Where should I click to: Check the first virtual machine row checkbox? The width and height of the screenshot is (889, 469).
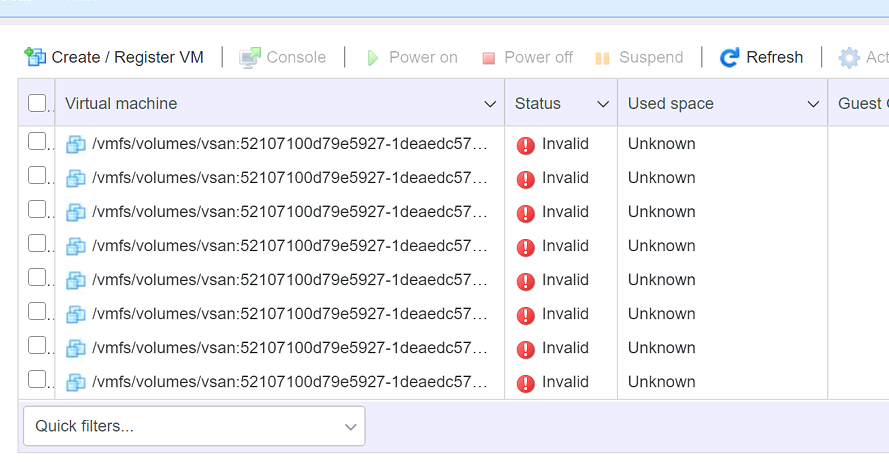[x=37, y=142]
